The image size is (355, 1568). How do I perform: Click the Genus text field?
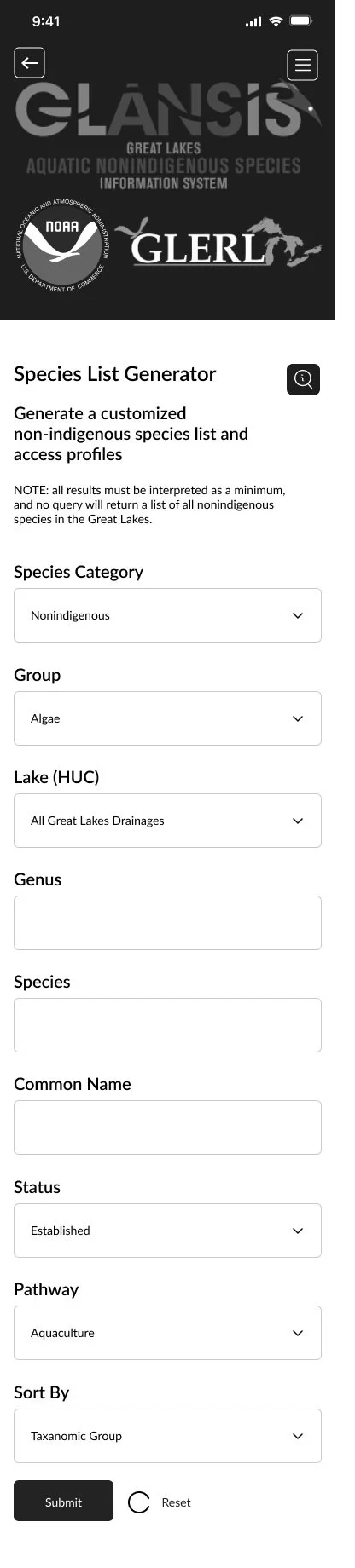[x=177, y=977]
